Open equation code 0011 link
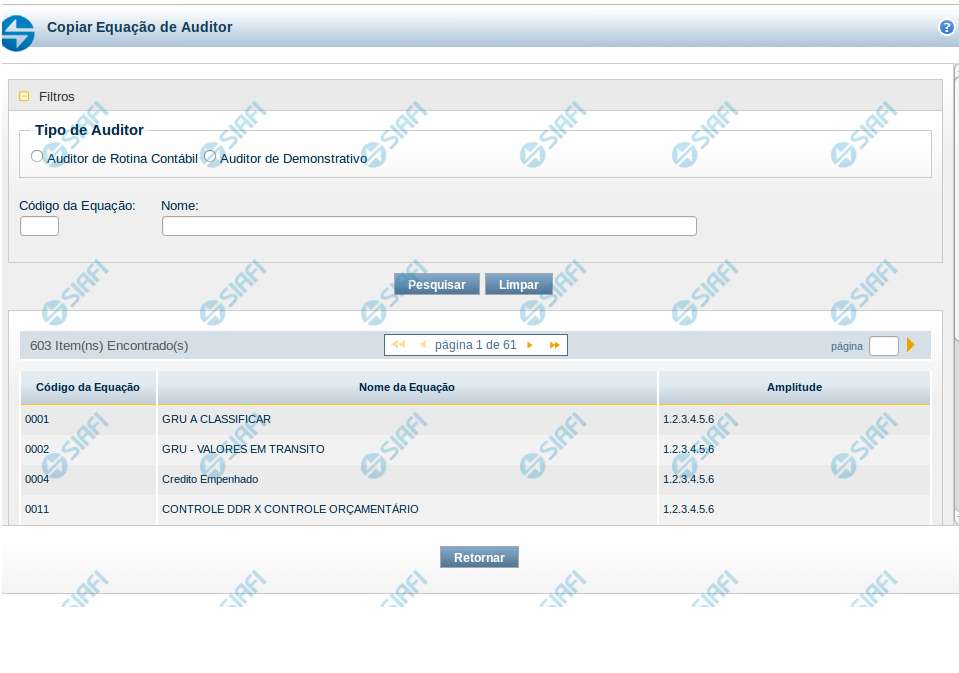 pos(37,509)
